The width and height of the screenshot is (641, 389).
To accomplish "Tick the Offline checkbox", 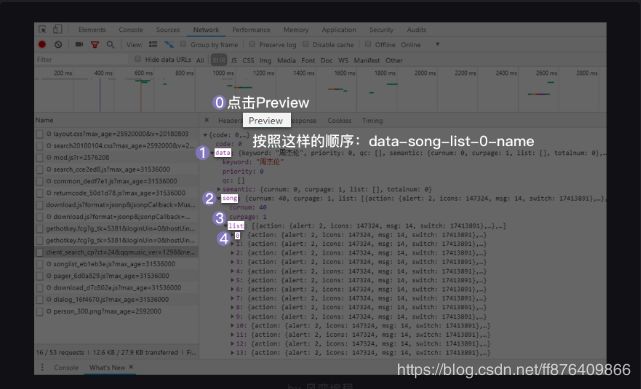I will 368,44.
